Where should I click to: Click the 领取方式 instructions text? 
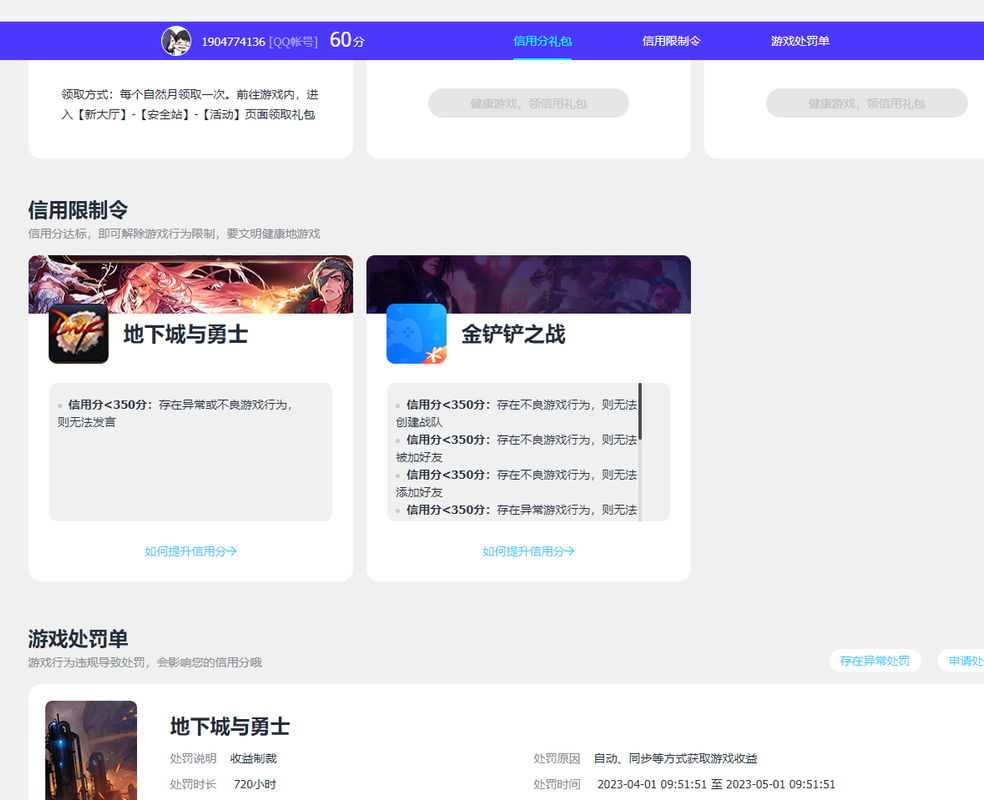[x=190, y=104]
